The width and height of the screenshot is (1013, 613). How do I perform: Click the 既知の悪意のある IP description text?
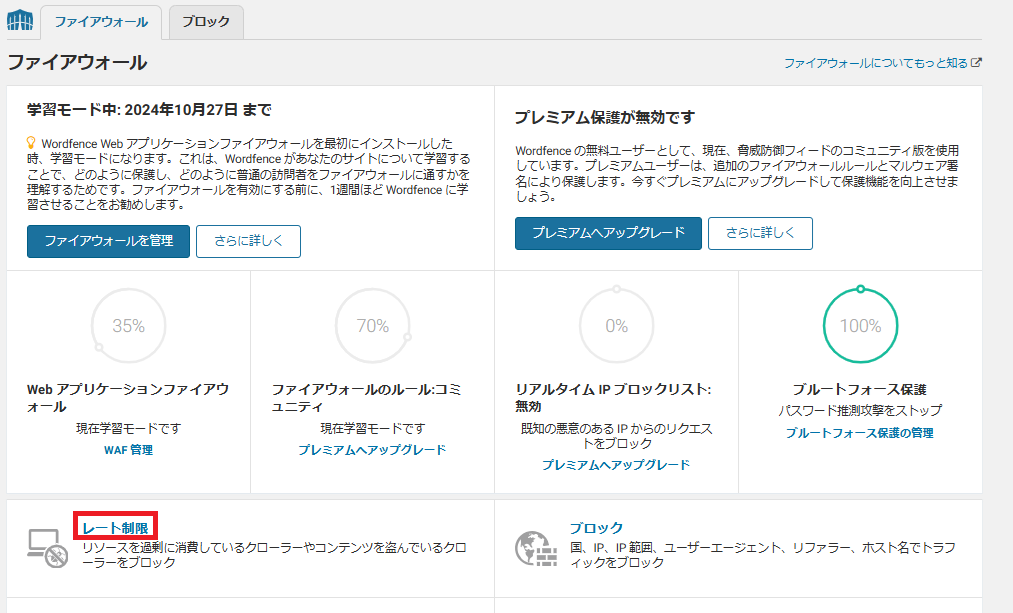pyautogui.click(x=616, y=436)
